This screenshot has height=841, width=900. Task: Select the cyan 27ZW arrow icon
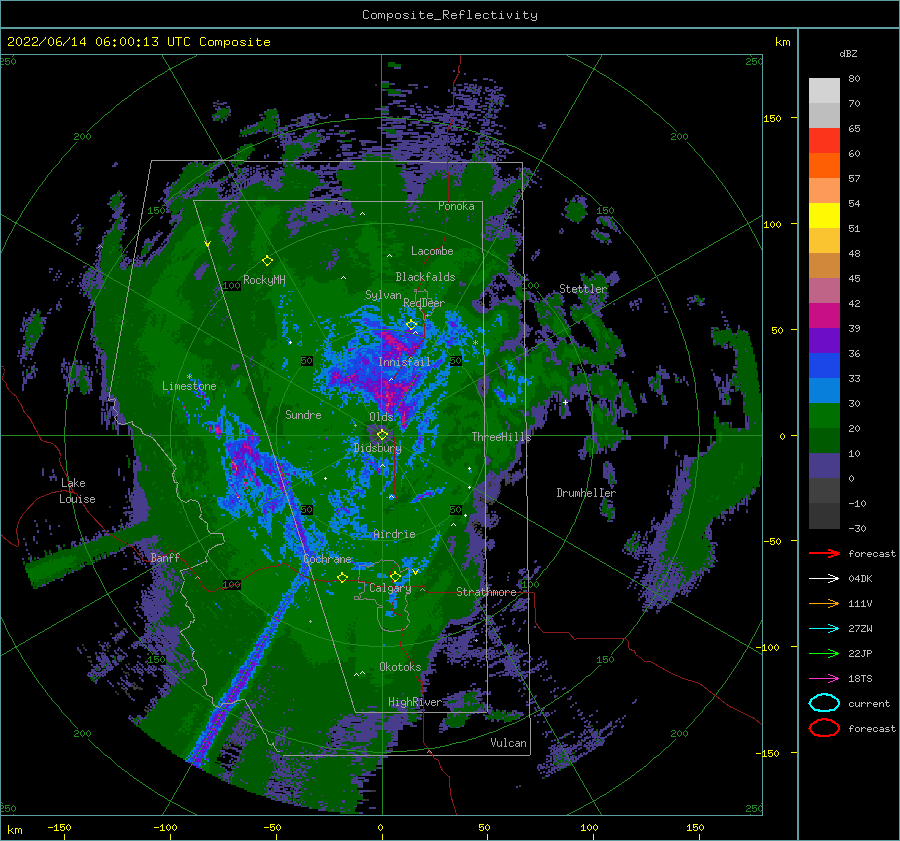[x=824, y=629]
